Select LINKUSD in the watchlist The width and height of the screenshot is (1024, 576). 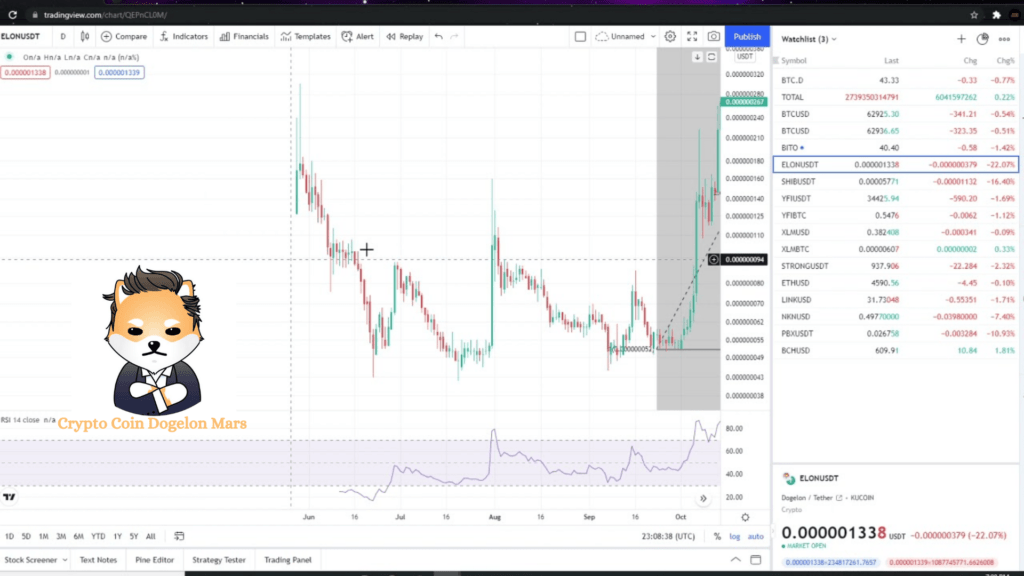tap(895, 300)
